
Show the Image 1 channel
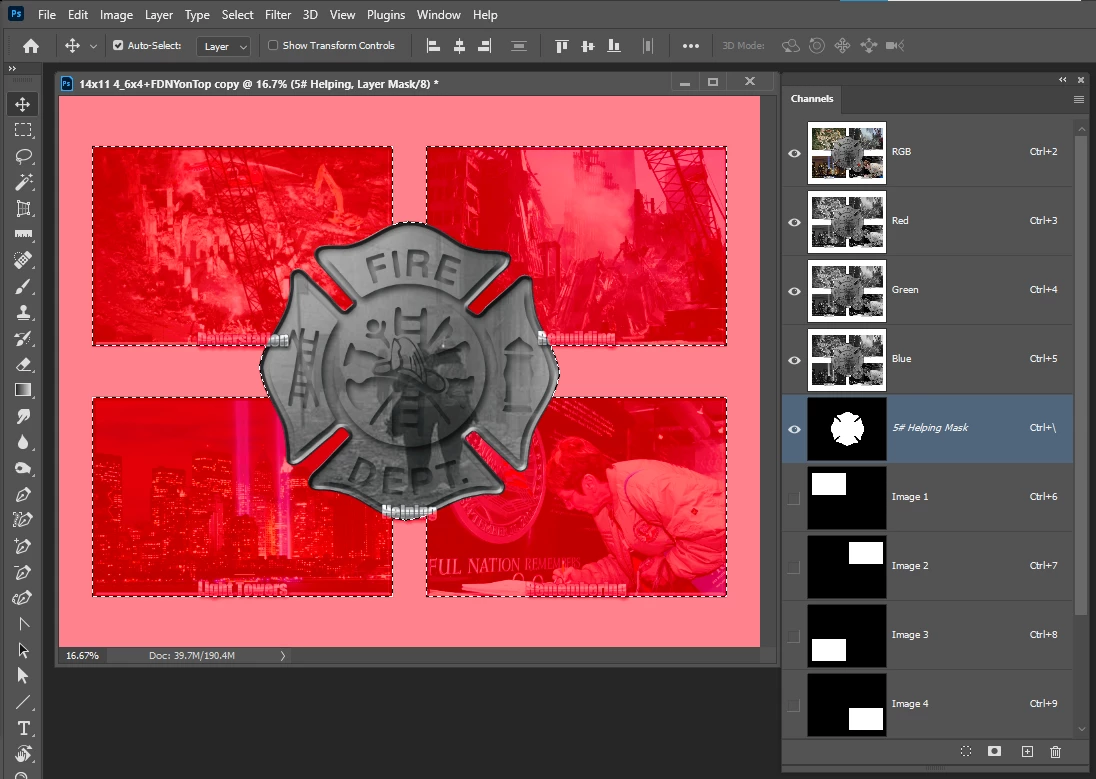pos(794,499)
